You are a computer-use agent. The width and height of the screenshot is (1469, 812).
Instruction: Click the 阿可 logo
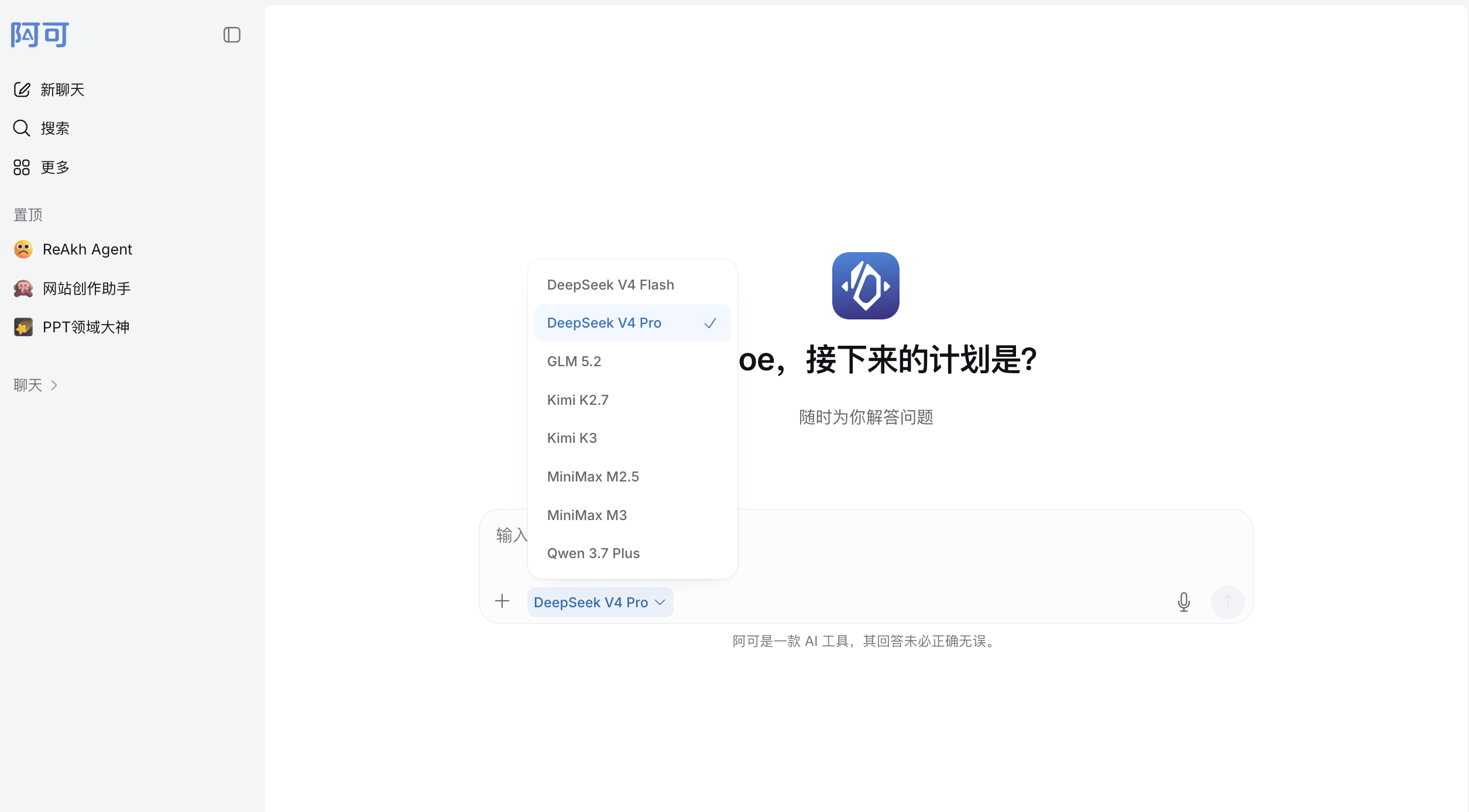pyautogui.click(x=40, y=35)
